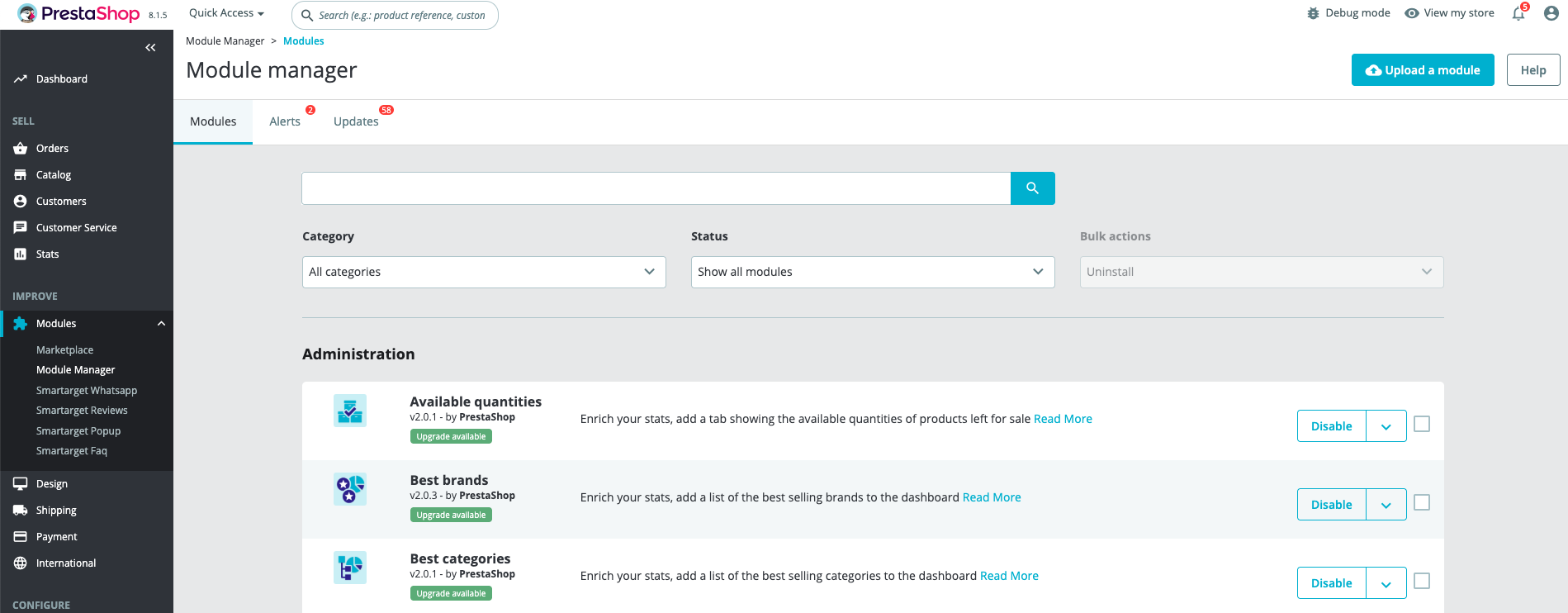Click the Dashboard trend icon
The width and height of the screenshot is (1568, 613).
pos(21,79)
